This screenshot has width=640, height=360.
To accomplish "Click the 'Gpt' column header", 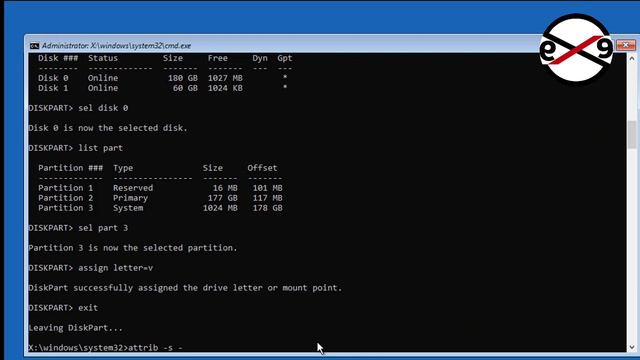I will (284, 58).
